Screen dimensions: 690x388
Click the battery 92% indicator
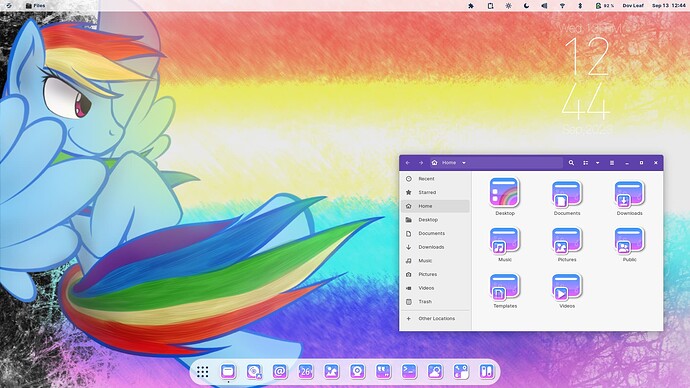coord(605,6)
